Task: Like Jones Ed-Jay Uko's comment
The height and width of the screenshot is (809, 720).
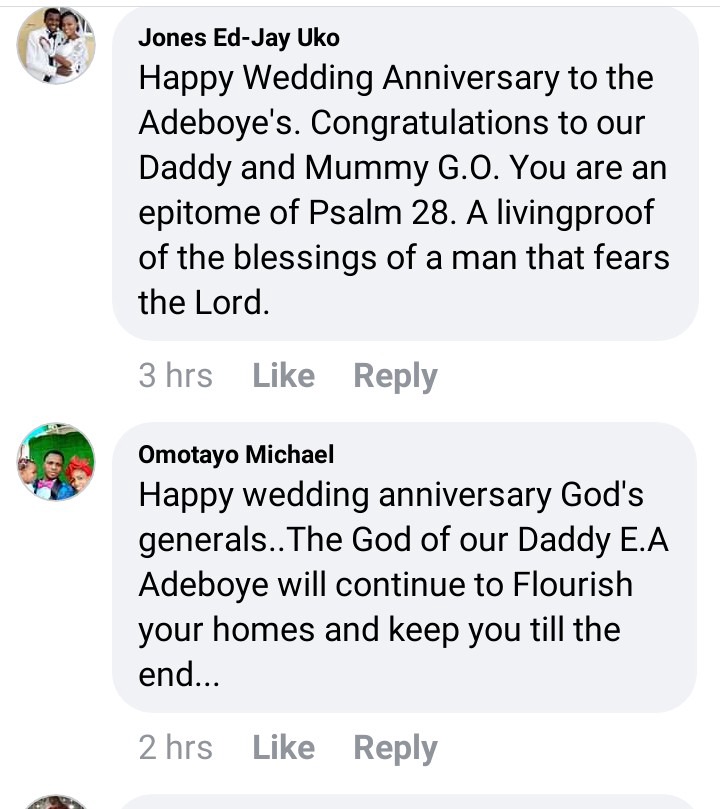Action: [x=283, y=376]
